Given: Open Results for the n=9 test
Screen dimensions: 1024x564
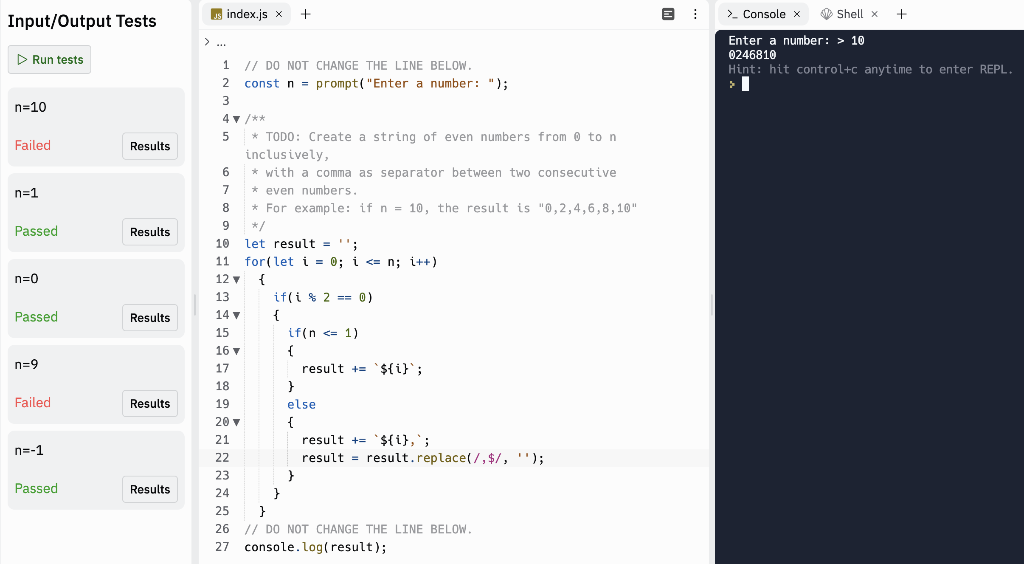Looking at the screenshot, I should tap(150, 403).
